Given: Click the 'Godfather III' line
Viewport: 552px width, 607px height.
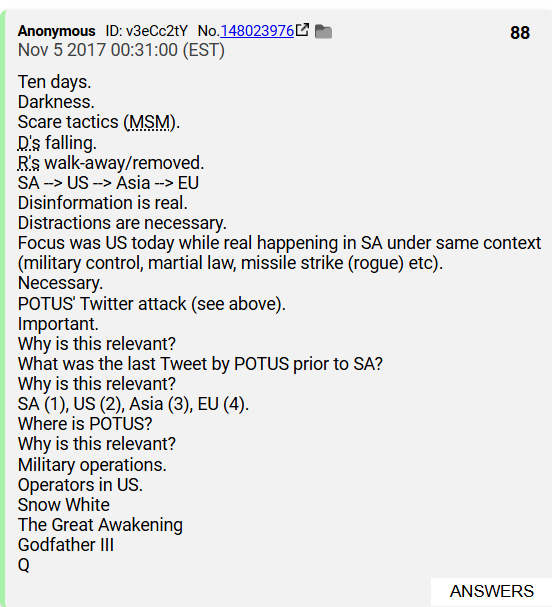Looking at the screenshot, I should (66, 545).
